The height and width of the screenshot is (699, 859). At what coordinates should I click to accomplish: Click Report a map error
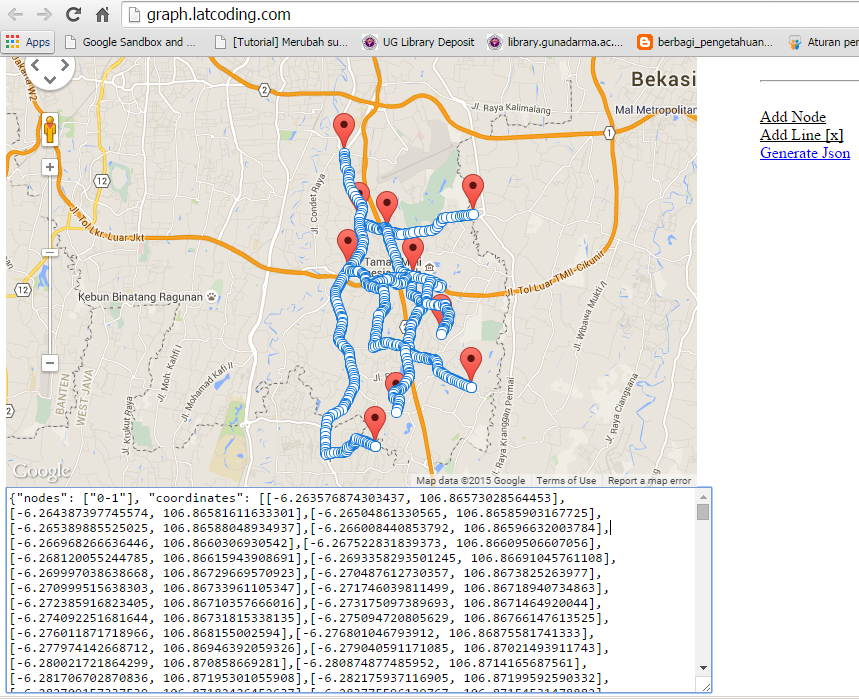649,480
